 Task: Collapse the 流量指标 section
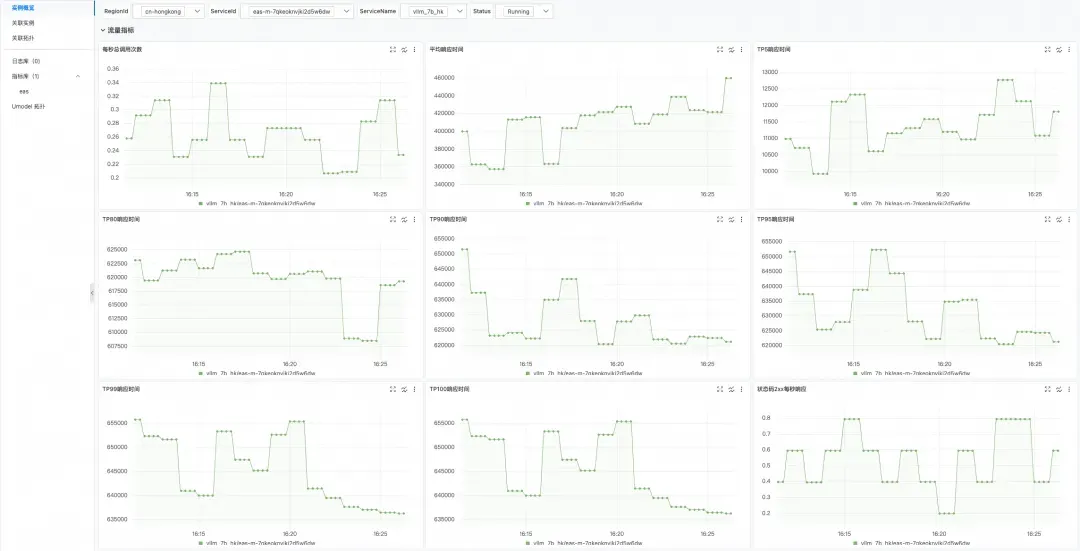[103, 30]
